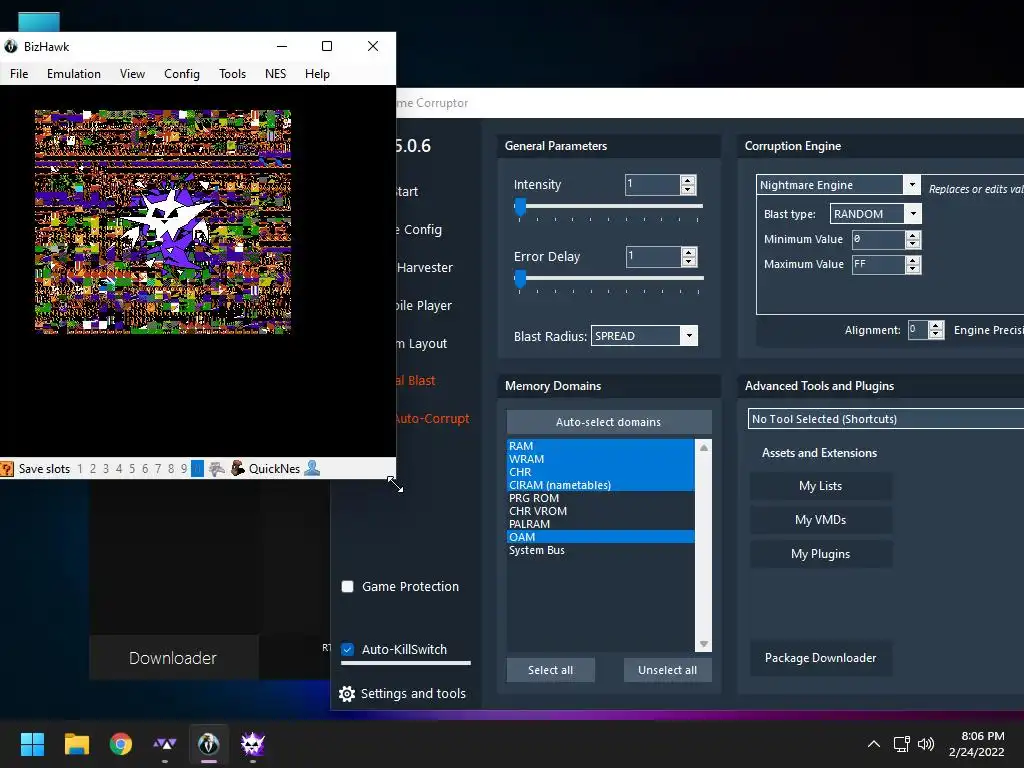Click the Unselect all button
This screenshot has height=768, width=1024.
pyautogui.click(x=667, y=670)
